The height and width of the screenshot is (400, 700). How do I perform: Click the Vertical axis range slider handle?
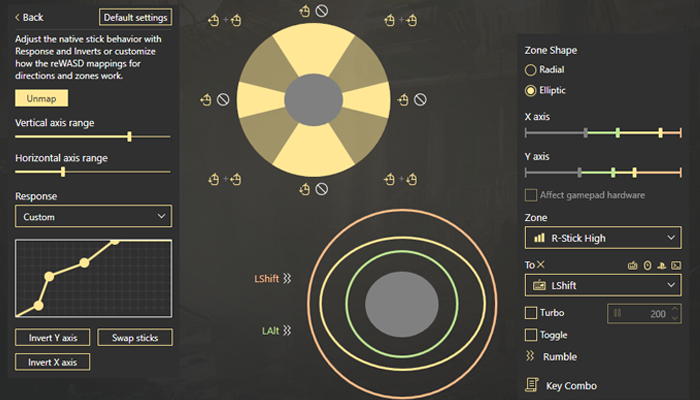pyautogui.click(x=129, y=136)
